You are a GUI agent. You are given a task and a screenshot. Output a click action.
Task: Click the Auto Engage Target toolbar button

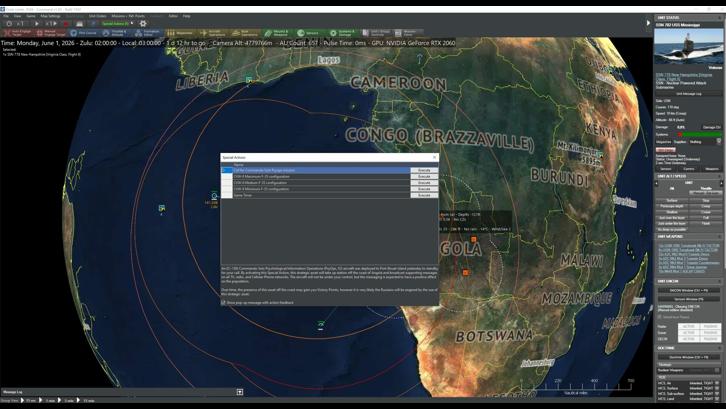click(x=18, y=33)
